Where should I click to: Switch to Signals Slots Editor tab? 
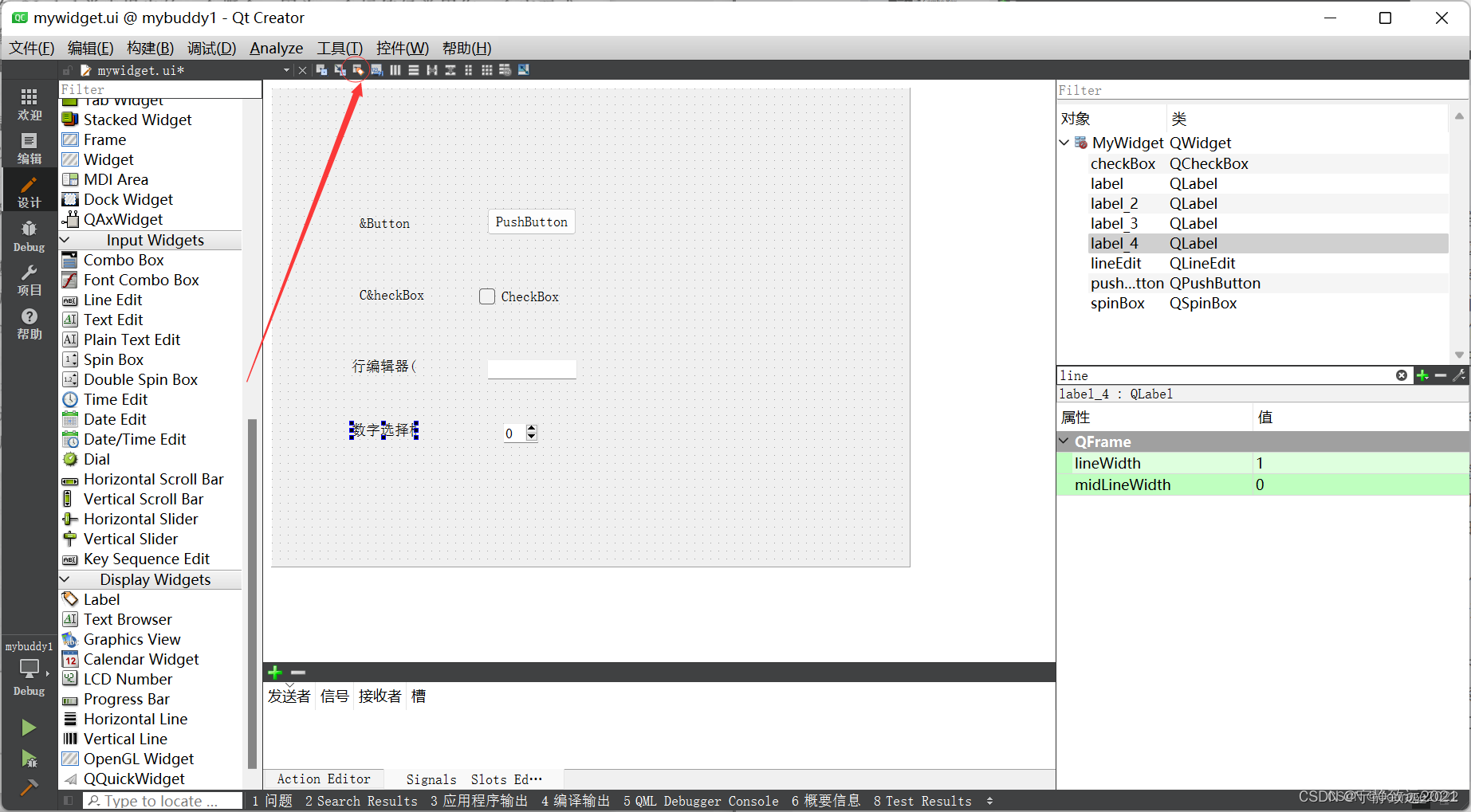(474, 779)
